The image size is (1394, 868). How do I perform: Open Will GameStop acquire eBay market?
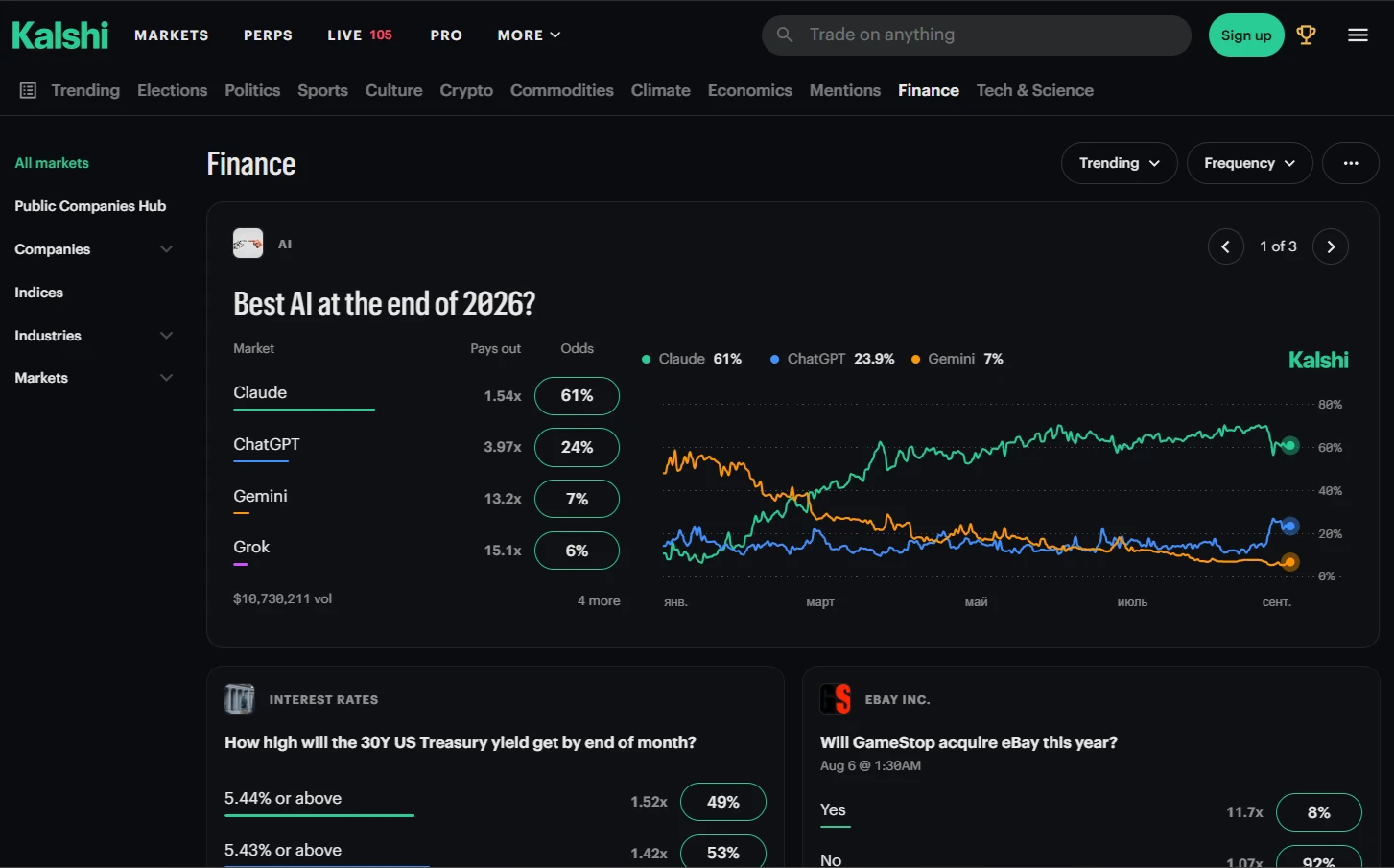(x=969, y=742)
